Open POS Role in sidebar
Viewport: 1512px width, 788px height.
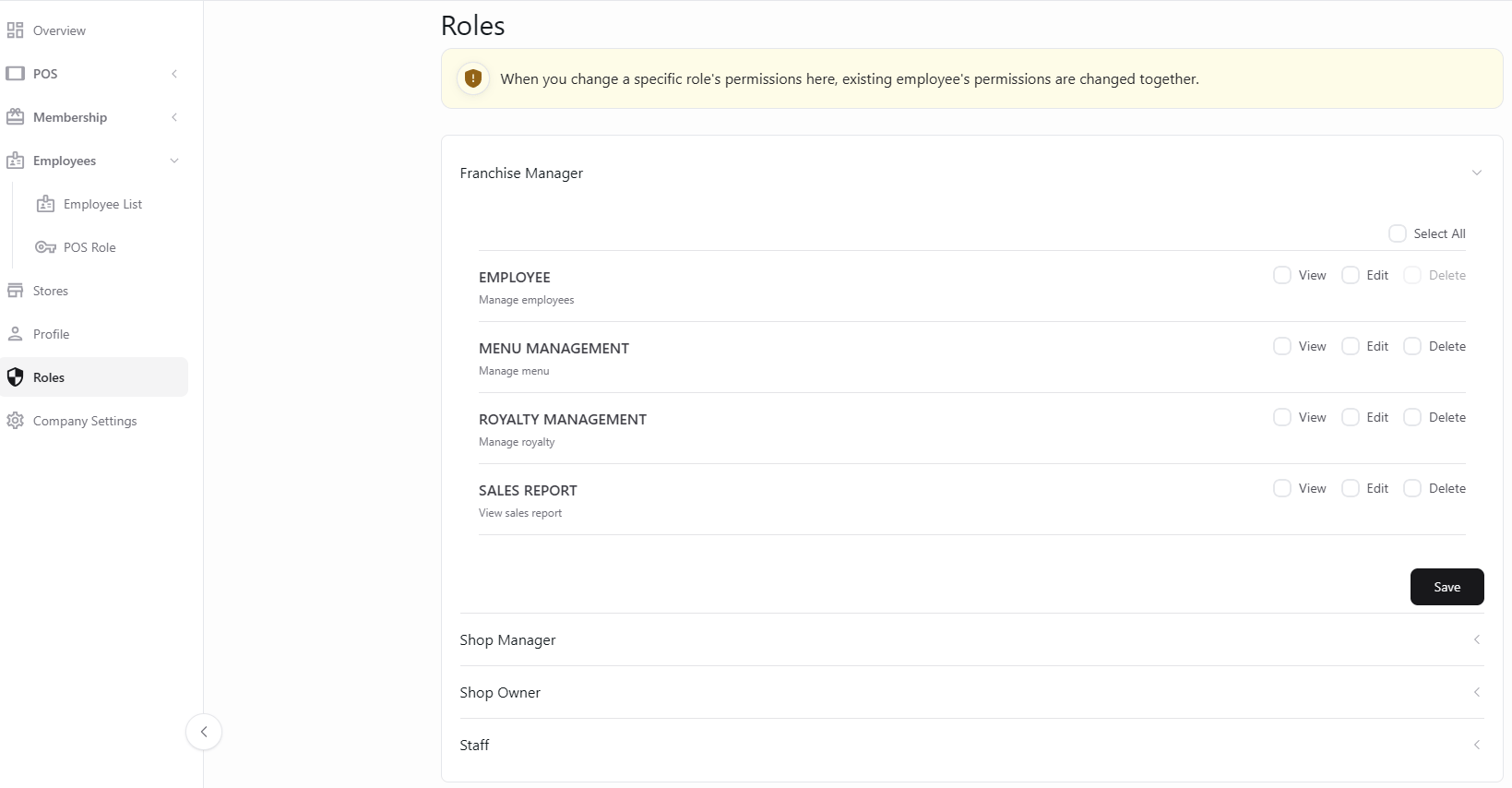point(89,247)
